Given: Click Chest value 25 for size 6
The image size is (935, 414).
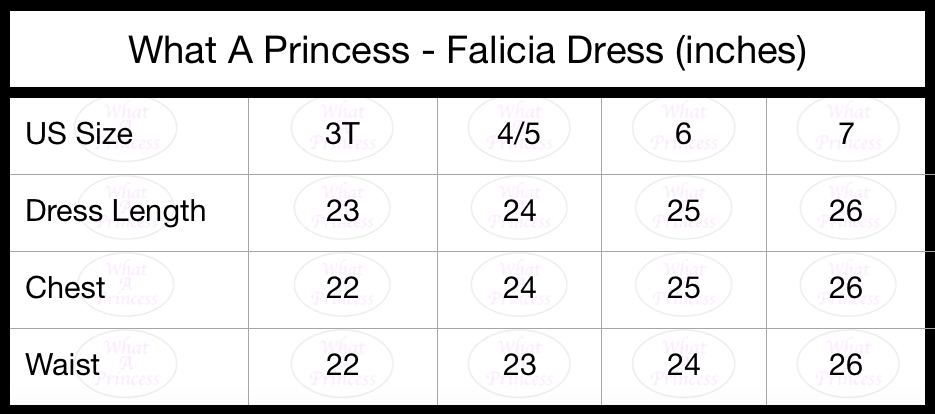Looking at the screenshot, I should pos(683,288).
